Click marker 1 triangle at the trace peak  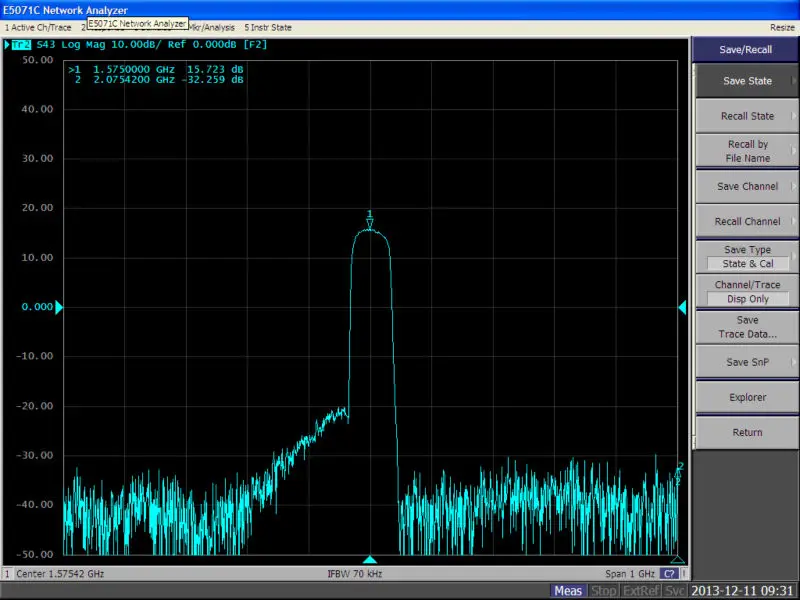[x=370, y=223]
